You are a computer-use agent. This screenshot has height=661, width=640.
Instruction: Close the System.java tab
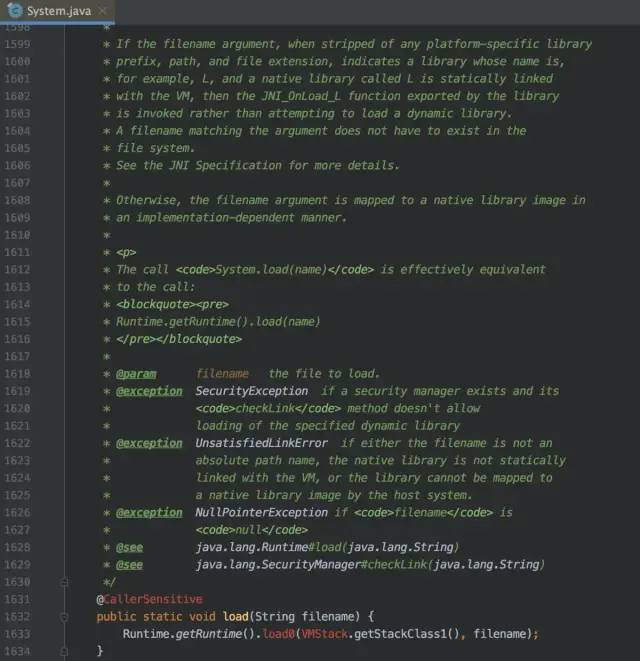(x=102, y=11)
